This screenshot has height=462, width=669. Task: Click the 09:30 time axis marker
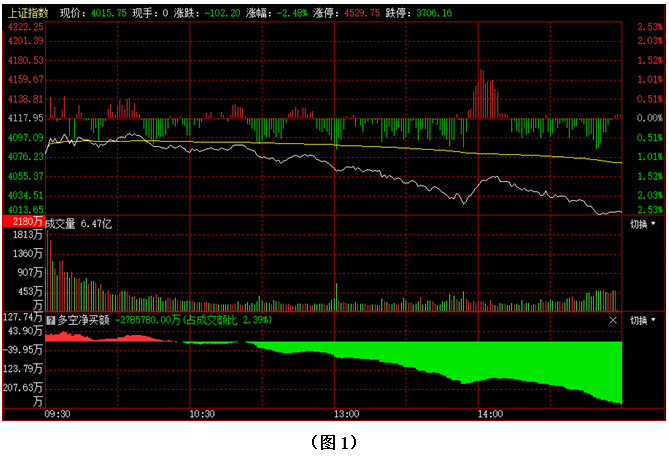click(58, 413)
